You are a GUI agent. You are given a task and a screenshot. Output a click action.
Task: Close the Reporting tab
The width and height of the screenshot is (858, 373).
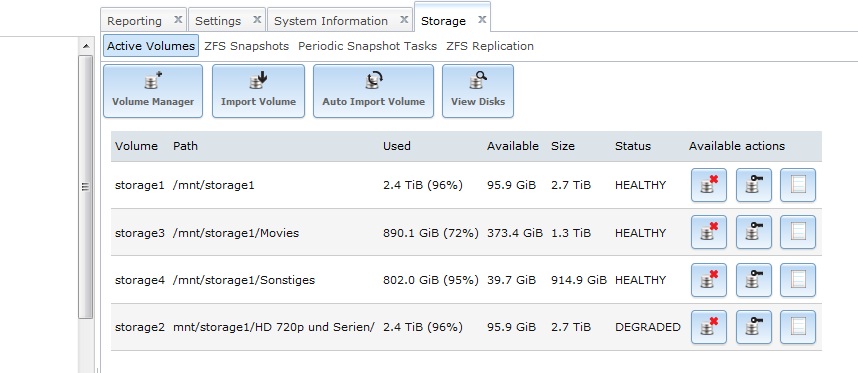(x=178, y=20)
